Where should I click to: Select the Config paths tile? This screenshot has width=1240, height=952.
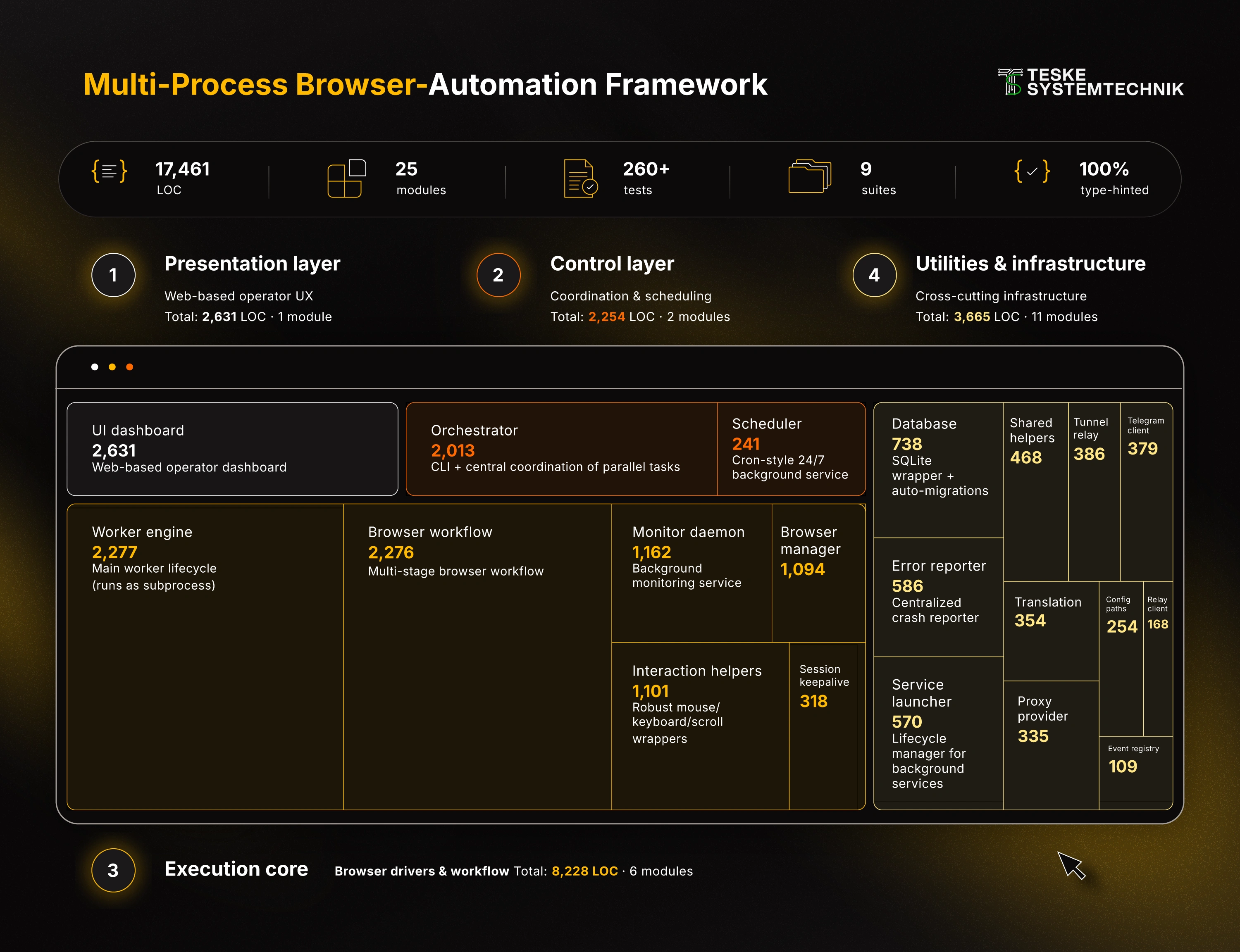(1121, 659)
